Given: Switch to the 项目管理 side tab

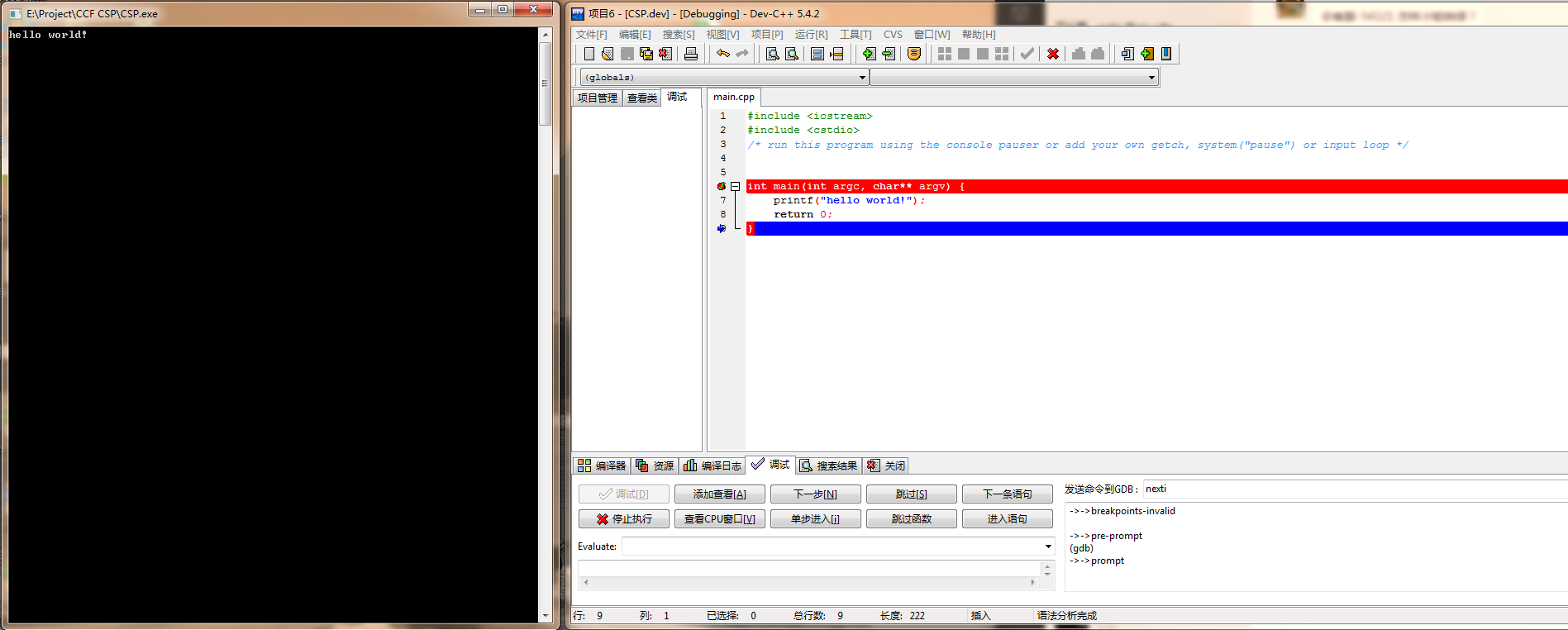Looking at the screenshot, I should 598,98.
